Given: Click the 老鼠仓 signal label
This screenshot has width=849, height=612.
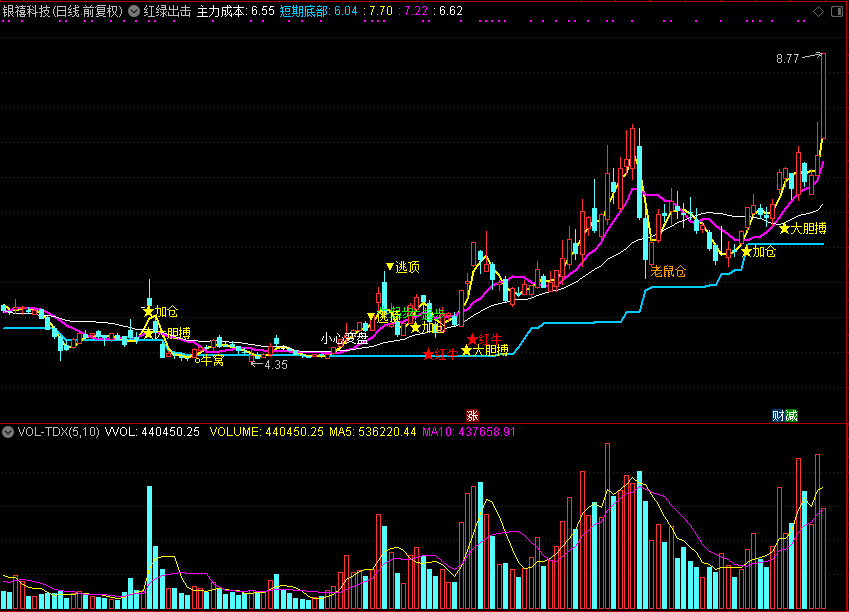Looking at the screenshot, I should 668,271.
